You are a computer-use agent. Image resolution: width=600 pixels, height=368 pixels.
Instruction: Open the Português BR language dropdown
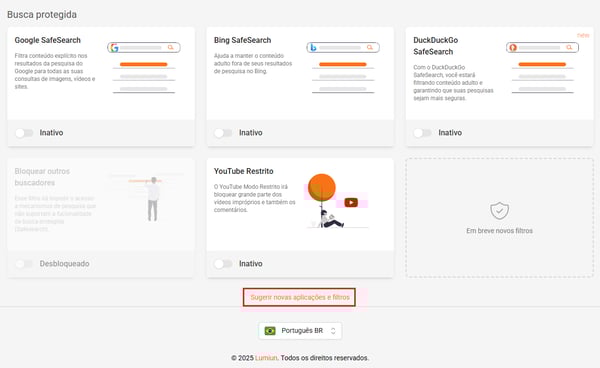tap(300, 331)
